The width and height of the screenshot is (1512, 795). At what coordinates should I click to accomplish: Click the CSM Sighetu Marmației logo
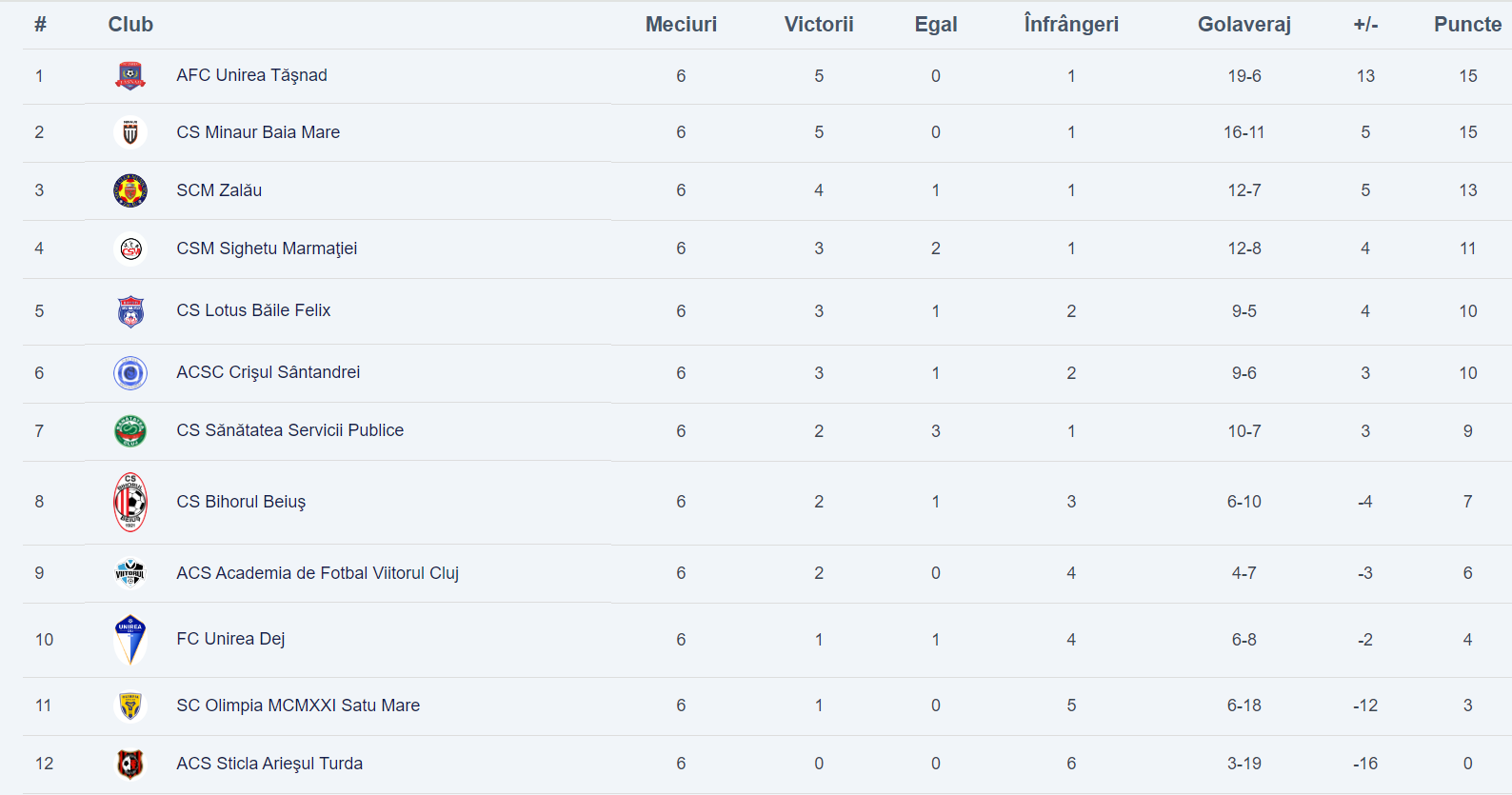pos(130,248)
